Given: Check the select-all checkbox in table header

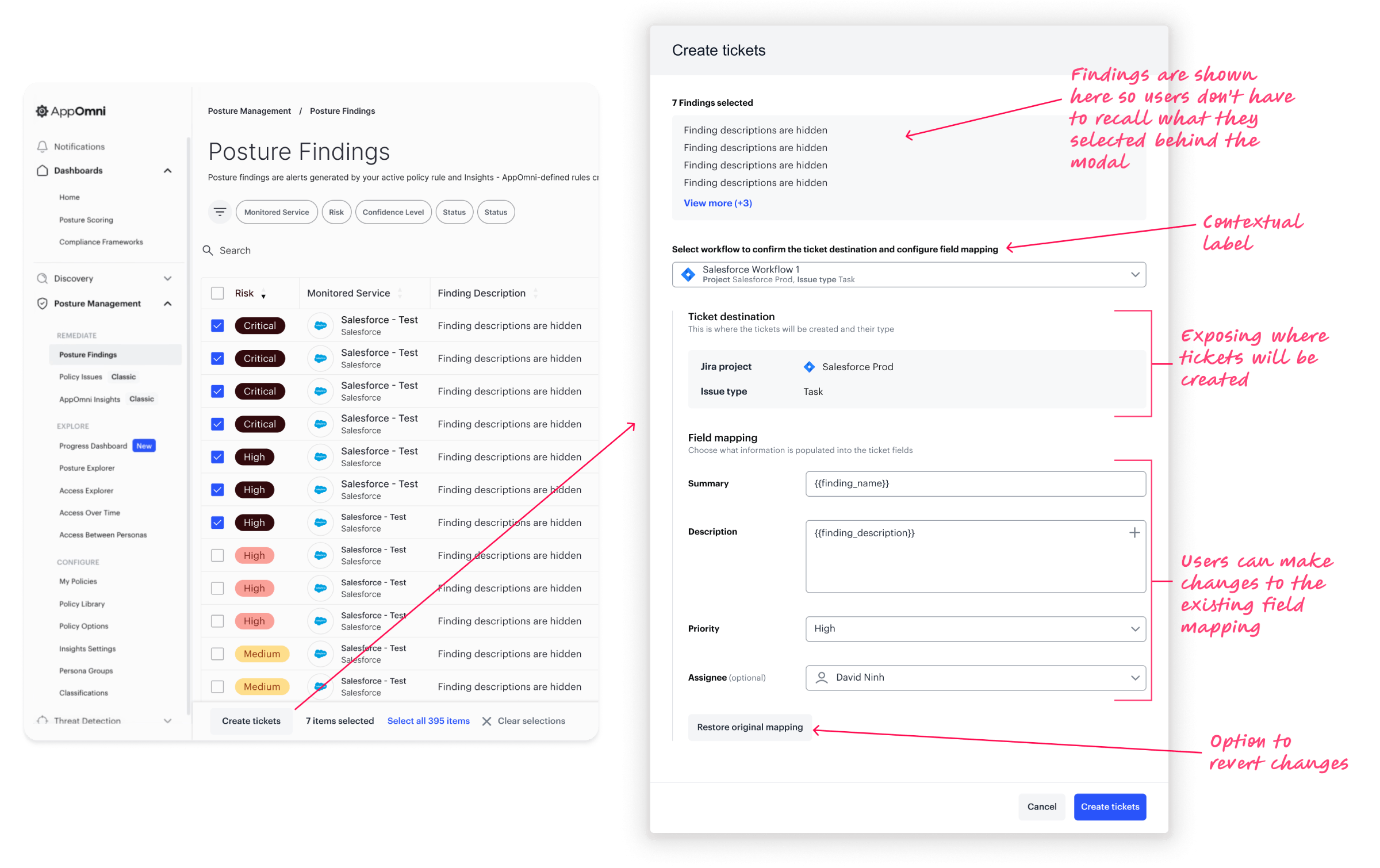Looking at the screenshot, I should pos(217,293).
